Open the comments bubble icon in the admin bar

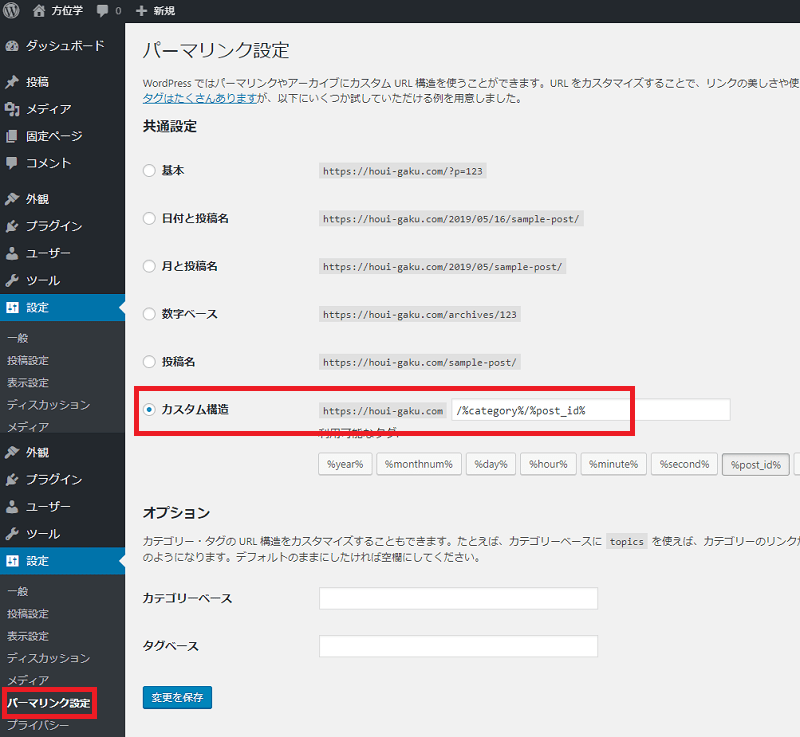(103, 11)
